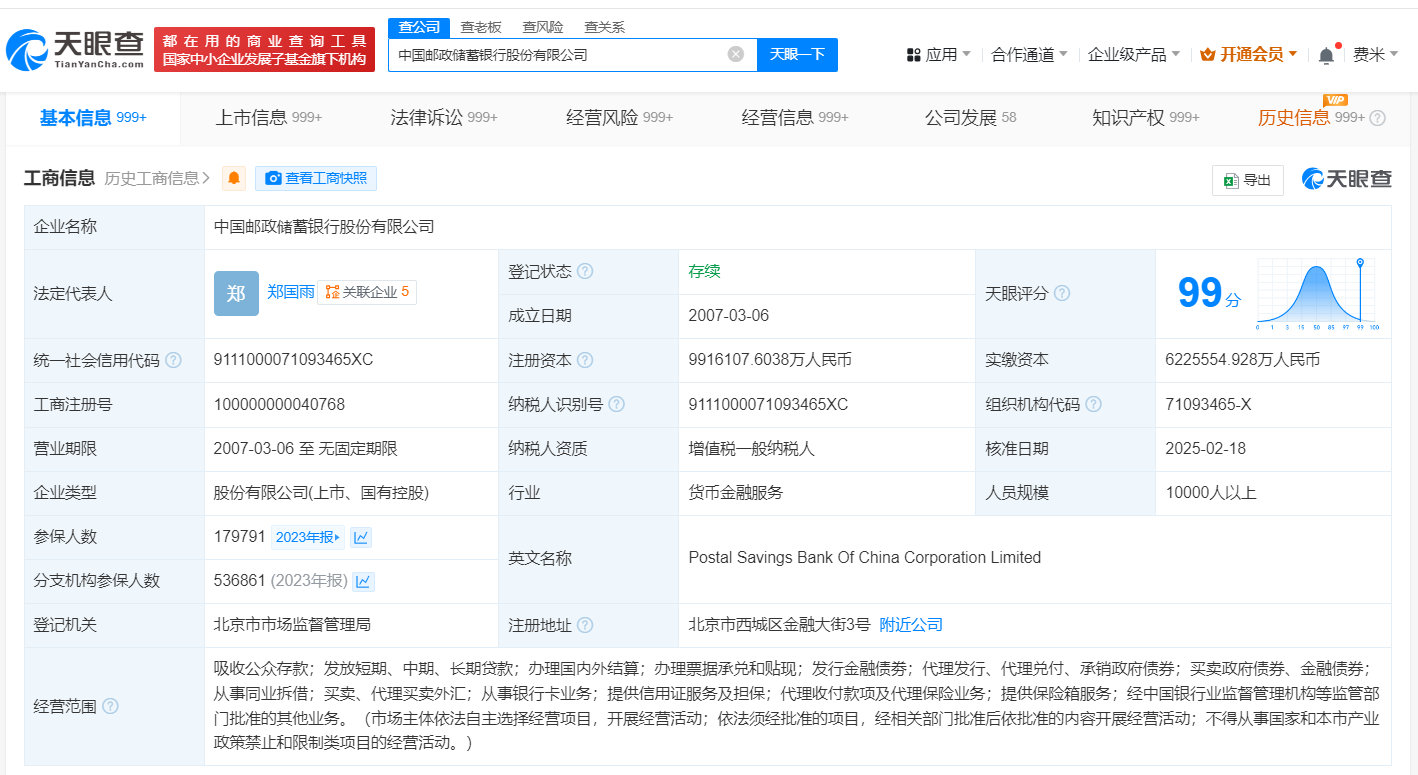Switch to 查老板 search tab

tap(480, 27)
